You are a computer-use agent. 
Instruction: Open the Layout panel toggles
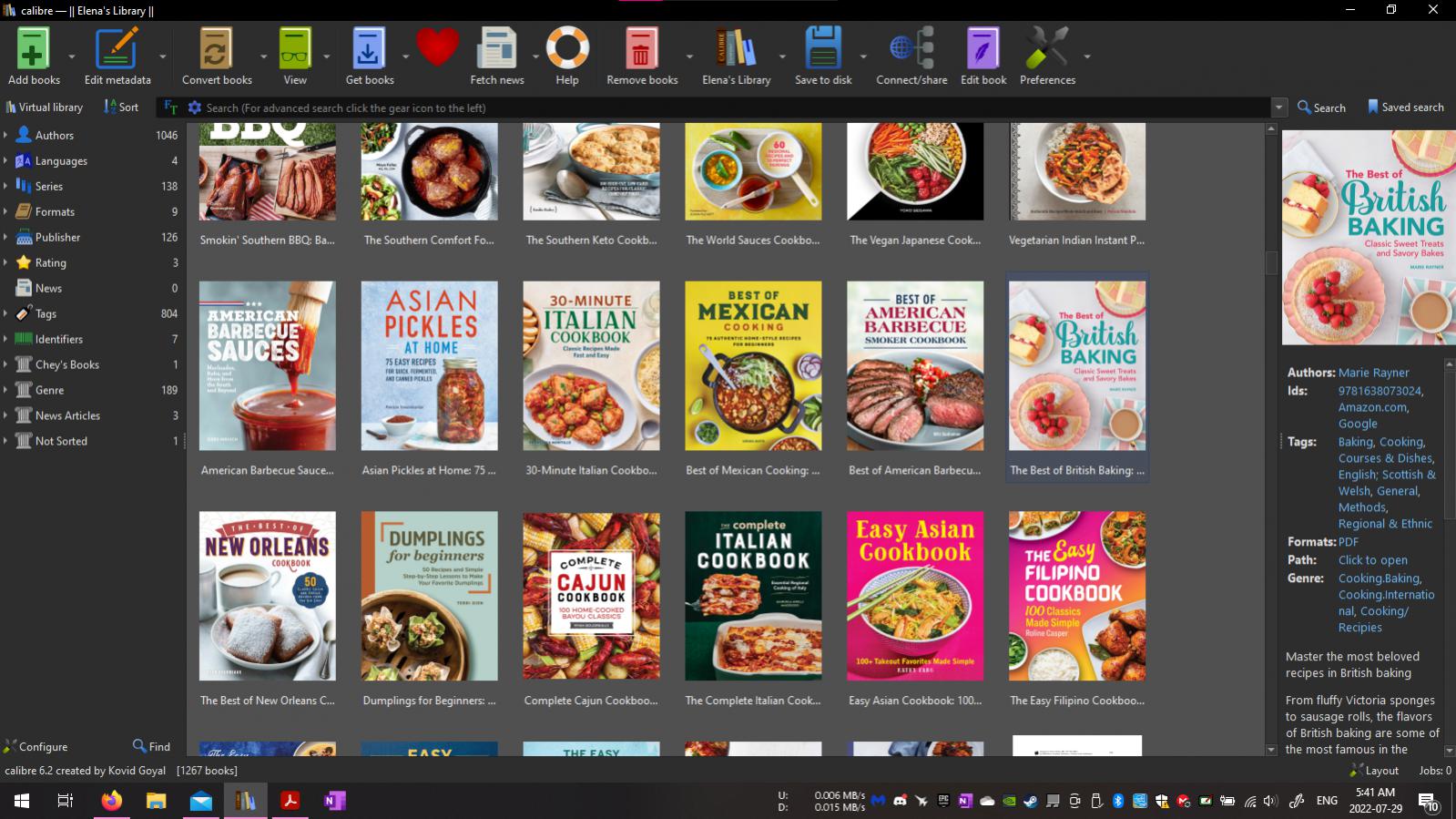[1374, 770]
